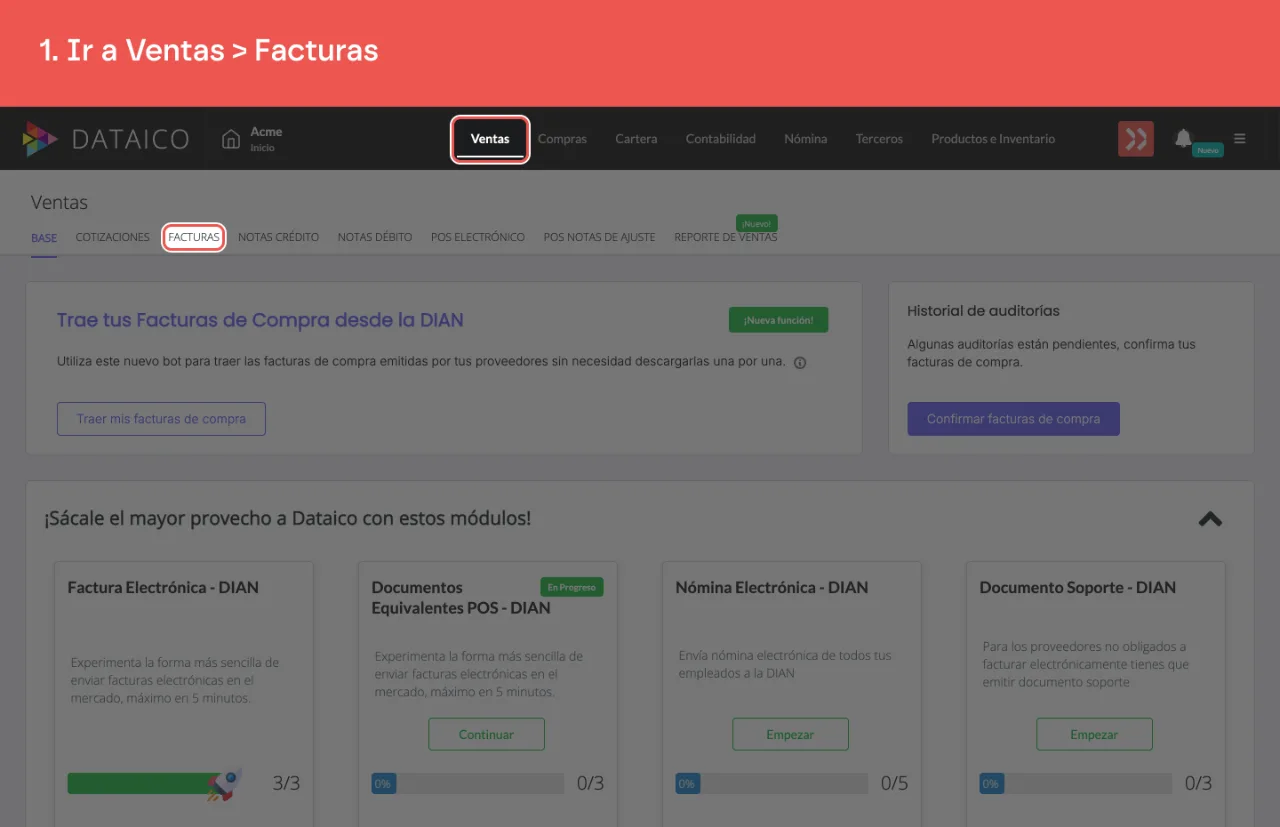Switch to the FACTURAS tab

point(194,238)
